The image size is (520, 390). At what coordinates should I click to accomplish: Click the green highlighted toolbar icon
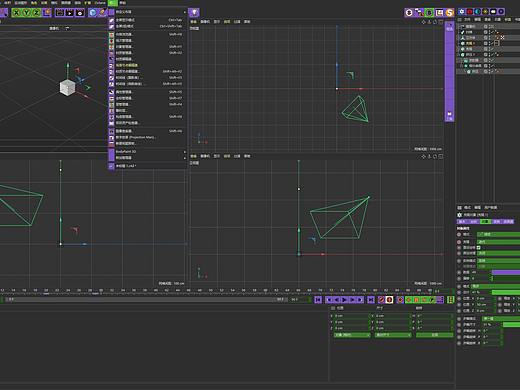point(429,13)
